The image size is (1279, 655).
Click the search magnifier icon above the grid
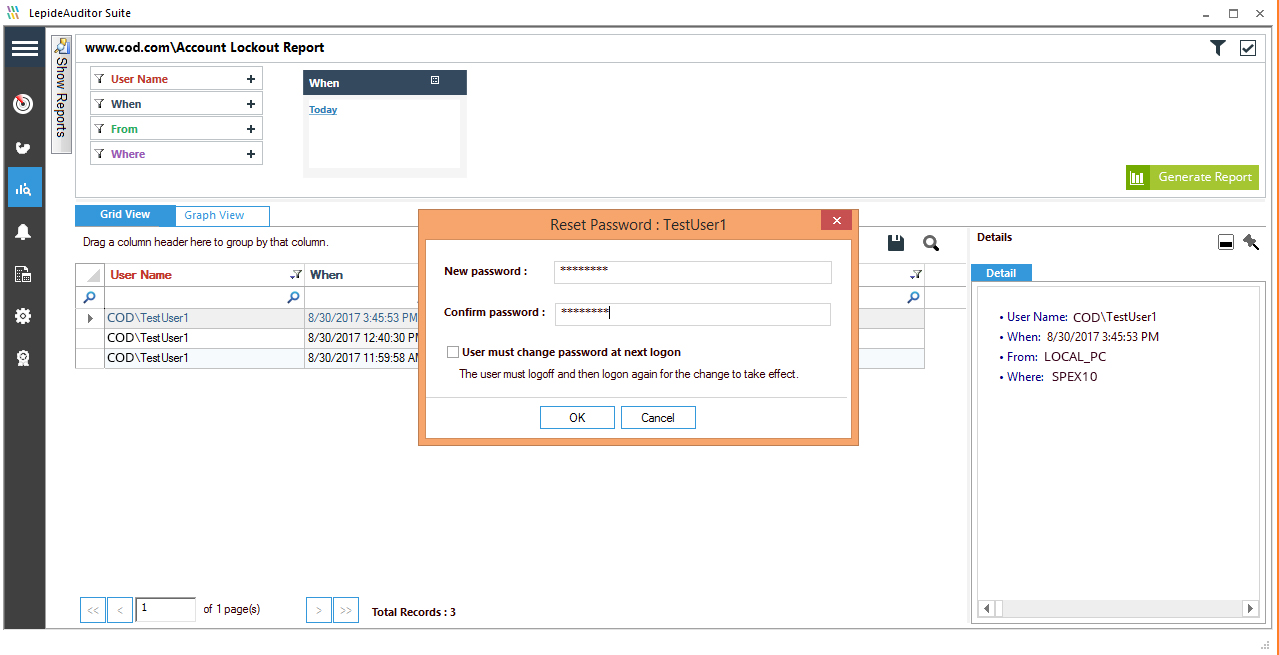coord(931,243)
